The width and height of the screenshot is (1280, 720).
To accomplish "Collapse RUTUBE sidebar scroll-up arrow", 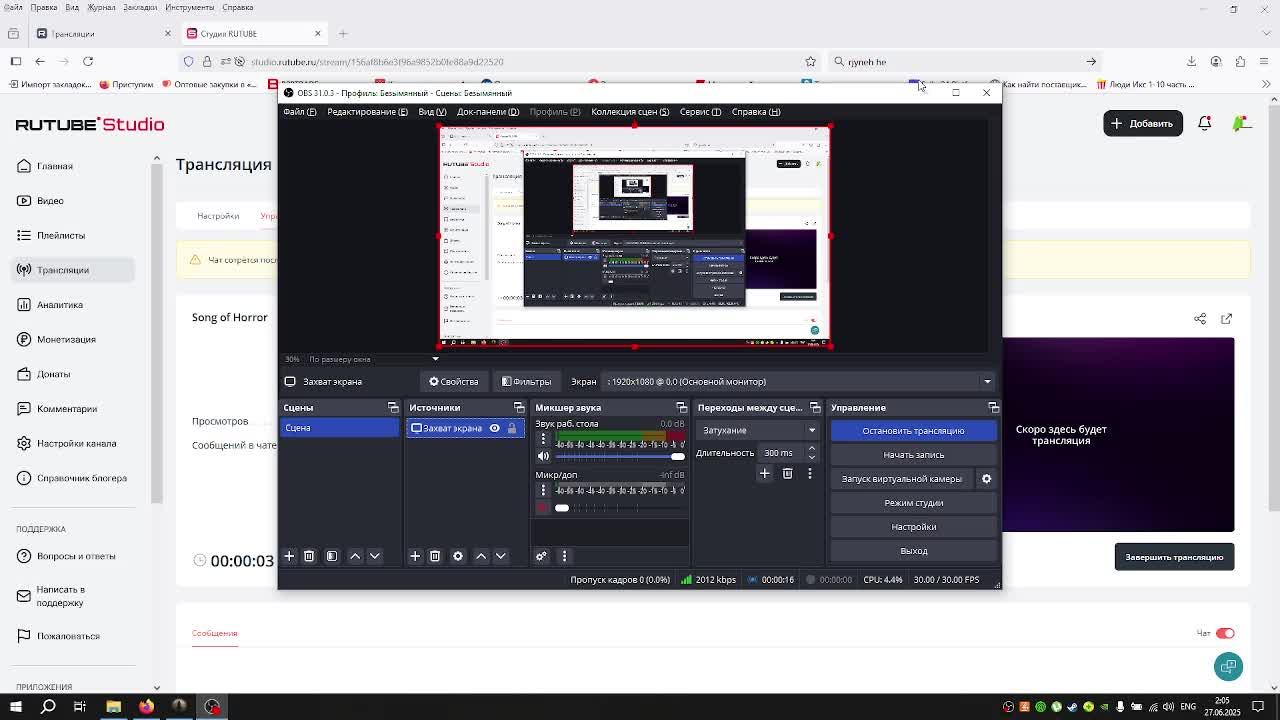I will click(156, 159).
